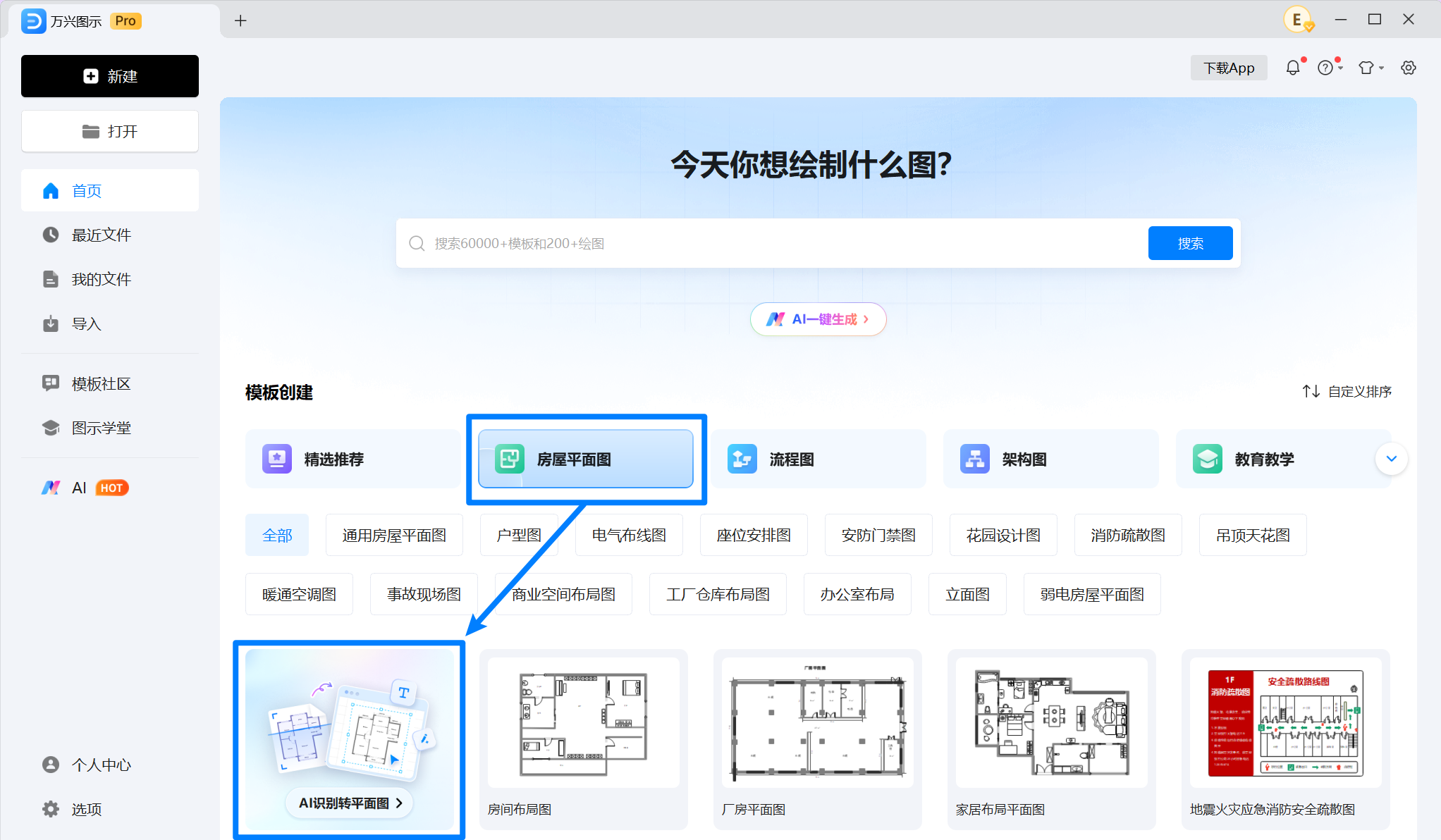Viewport: 1441px width, 840px height.
Task: Open the 家居布局平面图 template thumbnail
Action: tap(1052, 723)
